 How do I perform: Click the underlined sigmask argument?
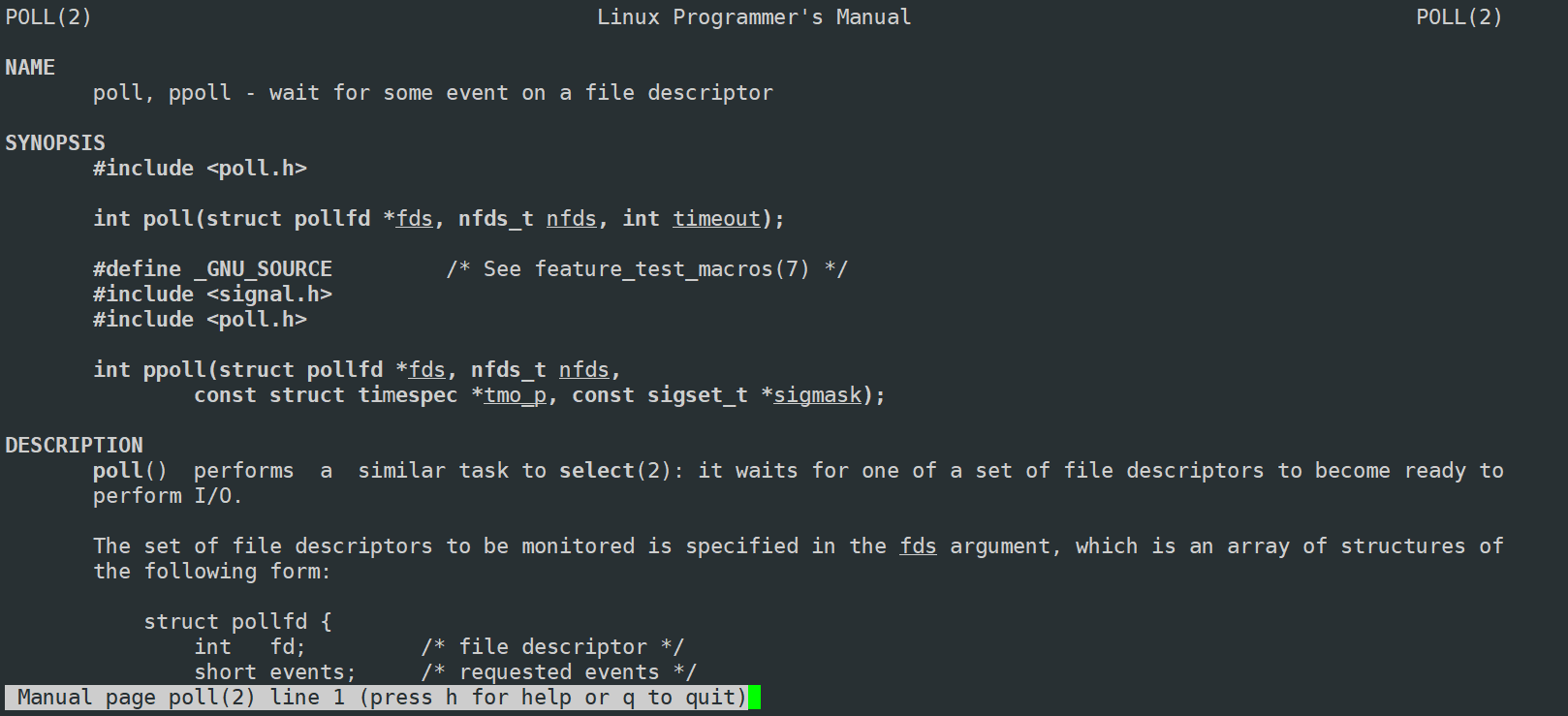[x=818, y=395]
